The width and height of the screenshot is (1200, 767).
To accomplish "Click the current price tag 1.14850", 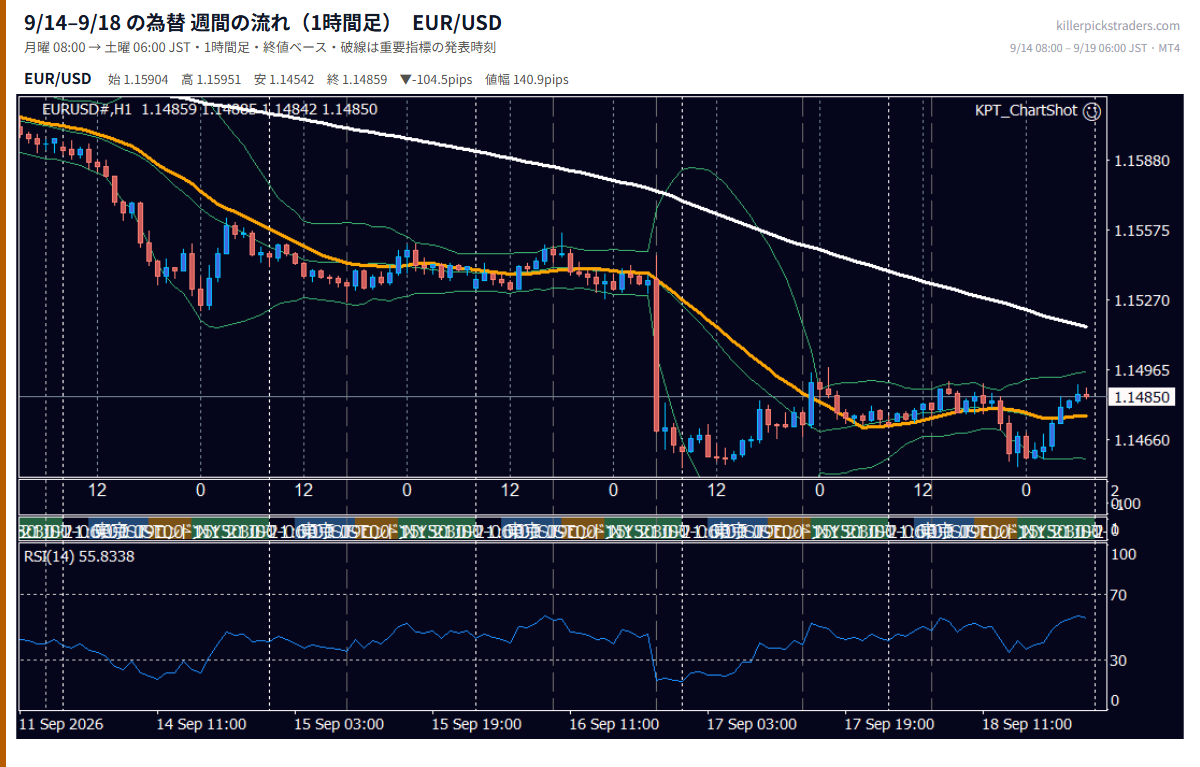I will pyautogui.click(x=1141, y=397).
